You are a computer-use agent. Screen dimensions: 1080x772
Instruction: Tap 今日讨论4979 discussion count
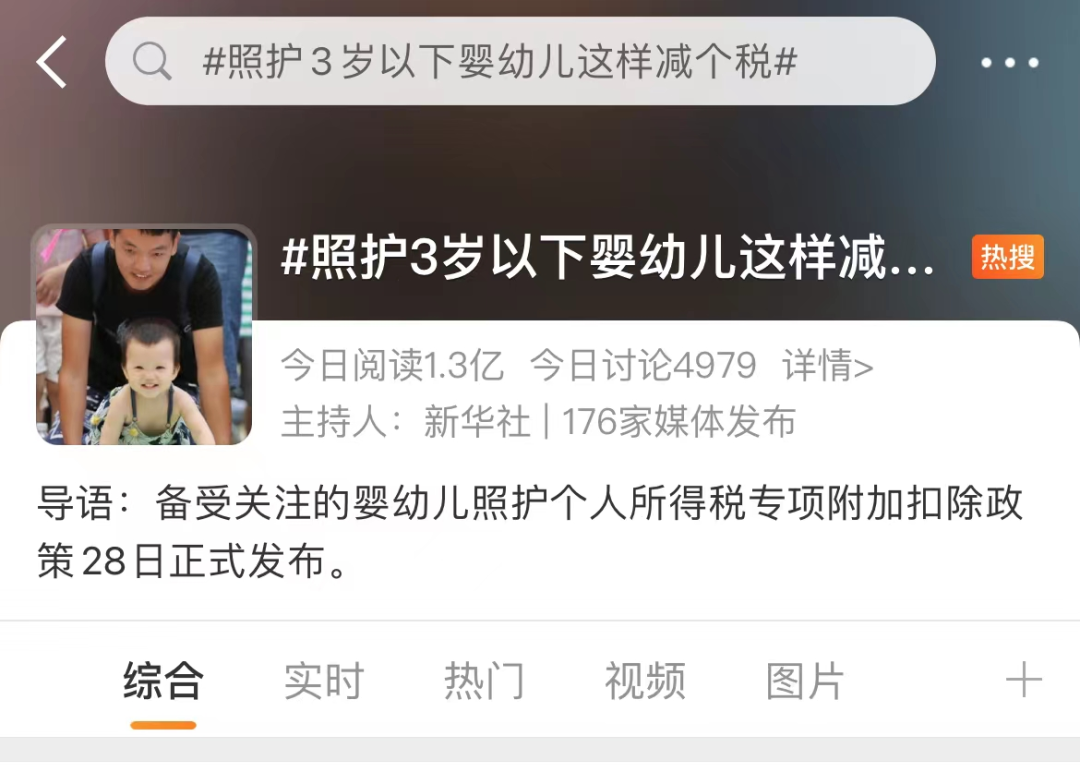point(643,365)
